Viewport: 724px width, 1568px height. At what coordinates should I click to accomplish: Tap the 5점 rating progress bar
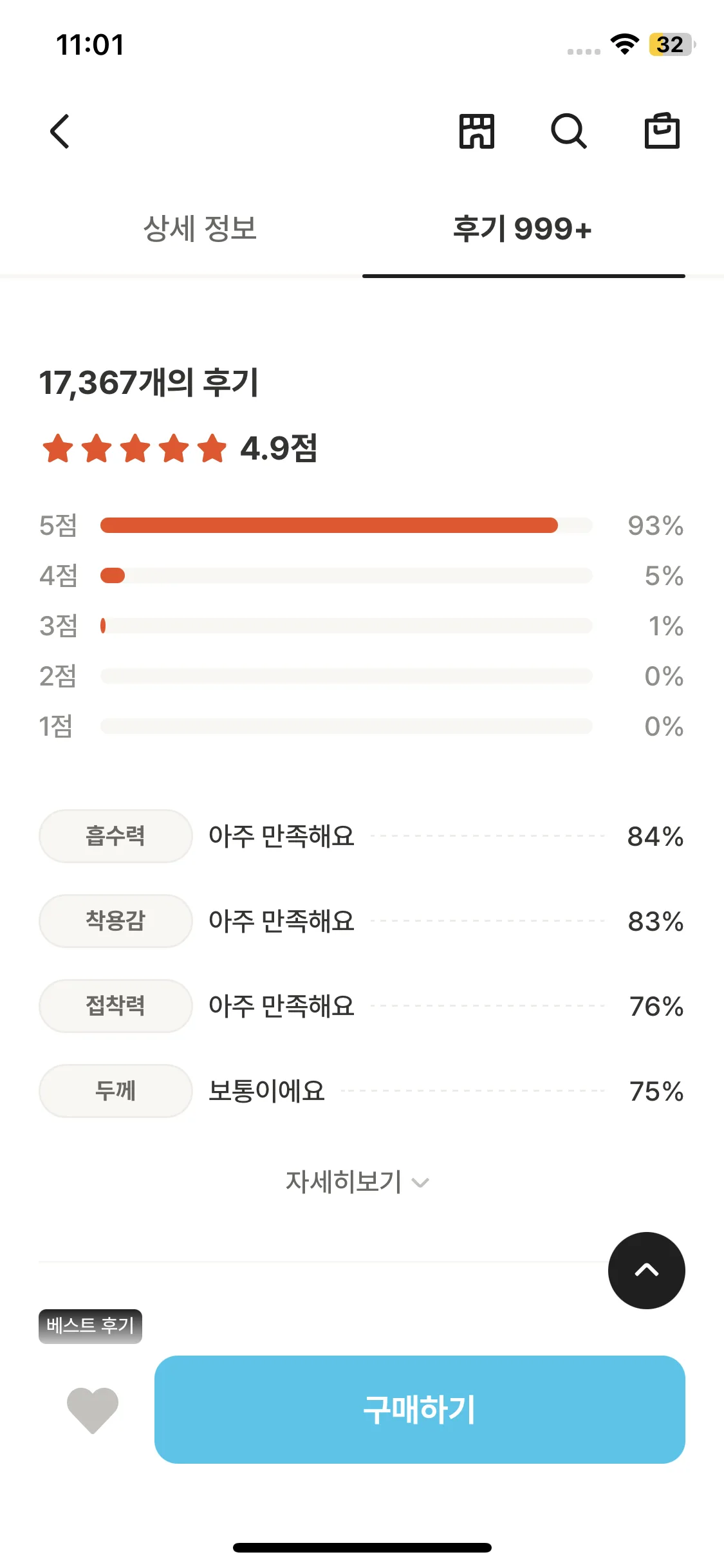pos(346,525)
